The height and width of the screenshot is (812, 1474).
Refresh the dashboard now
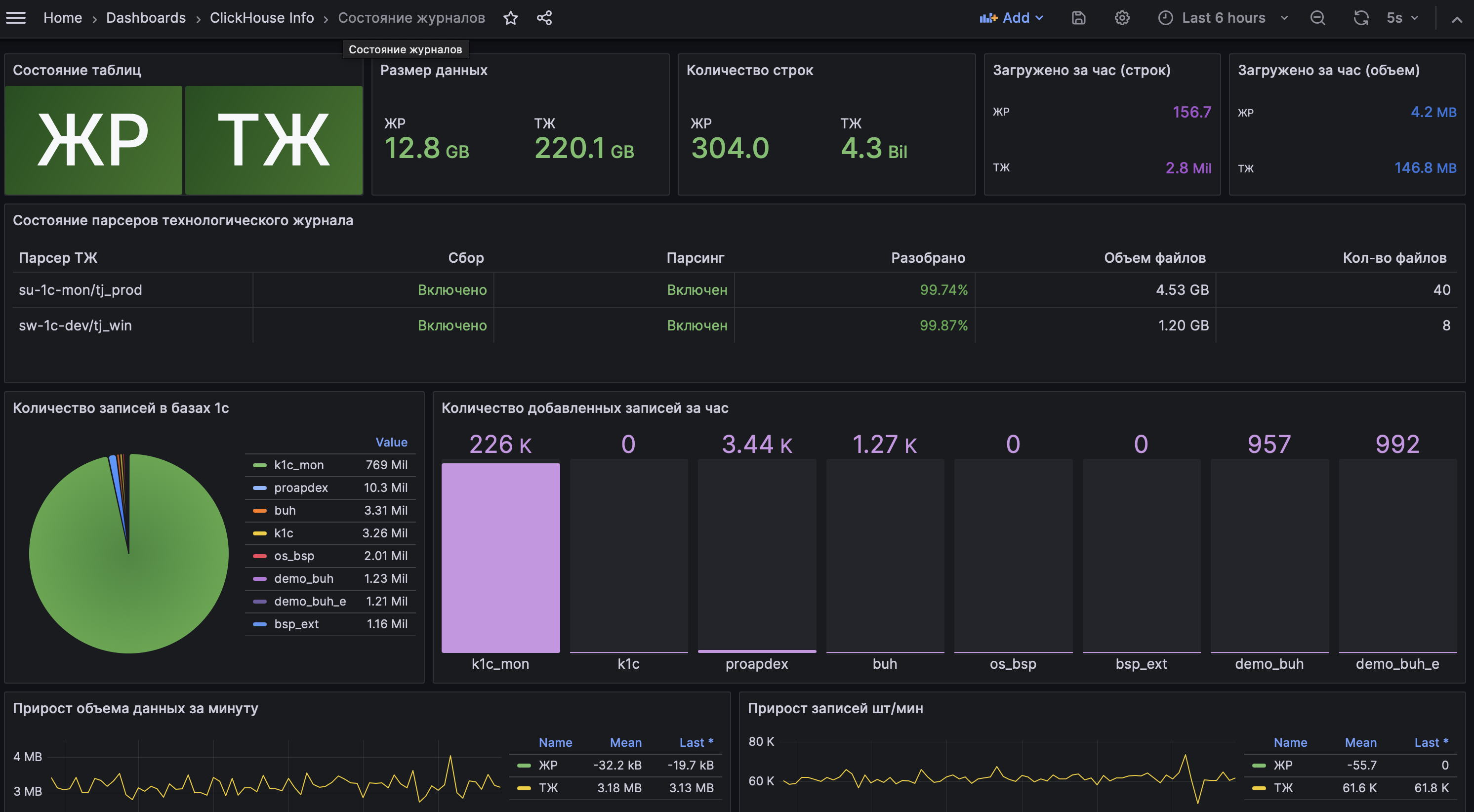click(1361, 18)
